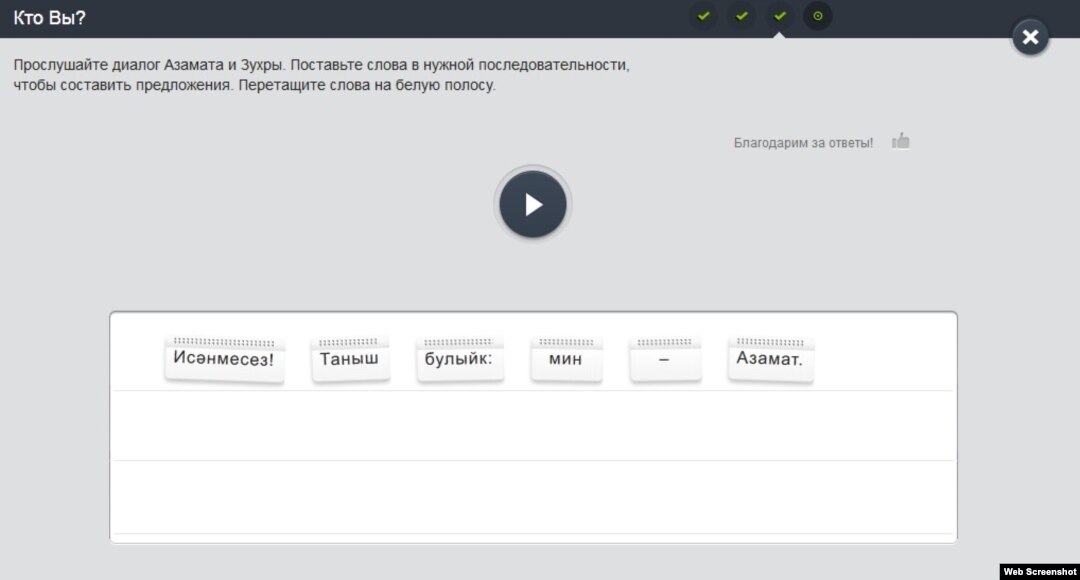The image size is (1080, 580).
Task: Open the fourth step circle indicator
Action: pos(818,16)
